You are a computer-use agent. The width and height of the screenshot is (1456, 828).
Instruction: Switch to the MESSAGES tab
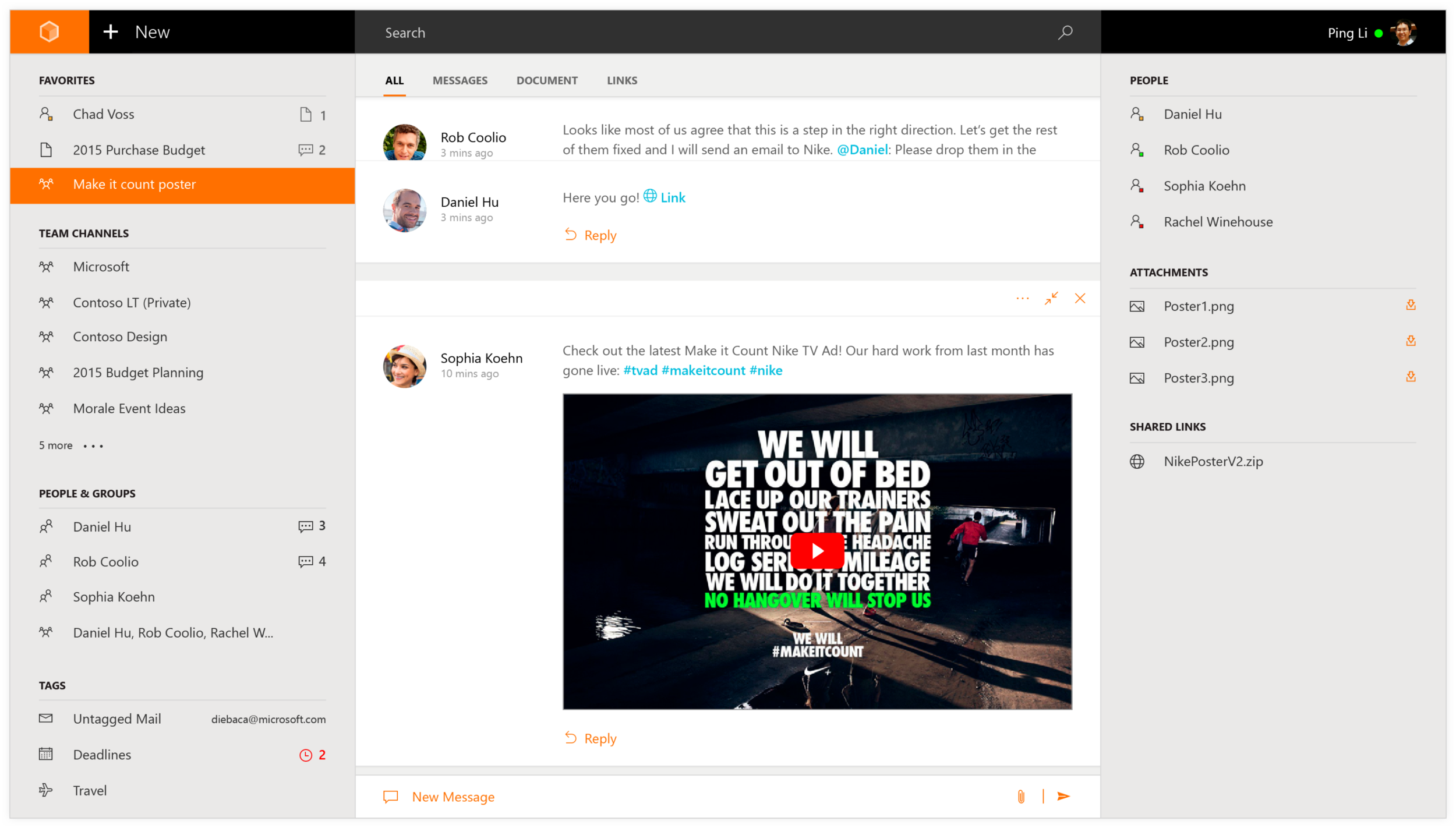(x=460, y=81)
